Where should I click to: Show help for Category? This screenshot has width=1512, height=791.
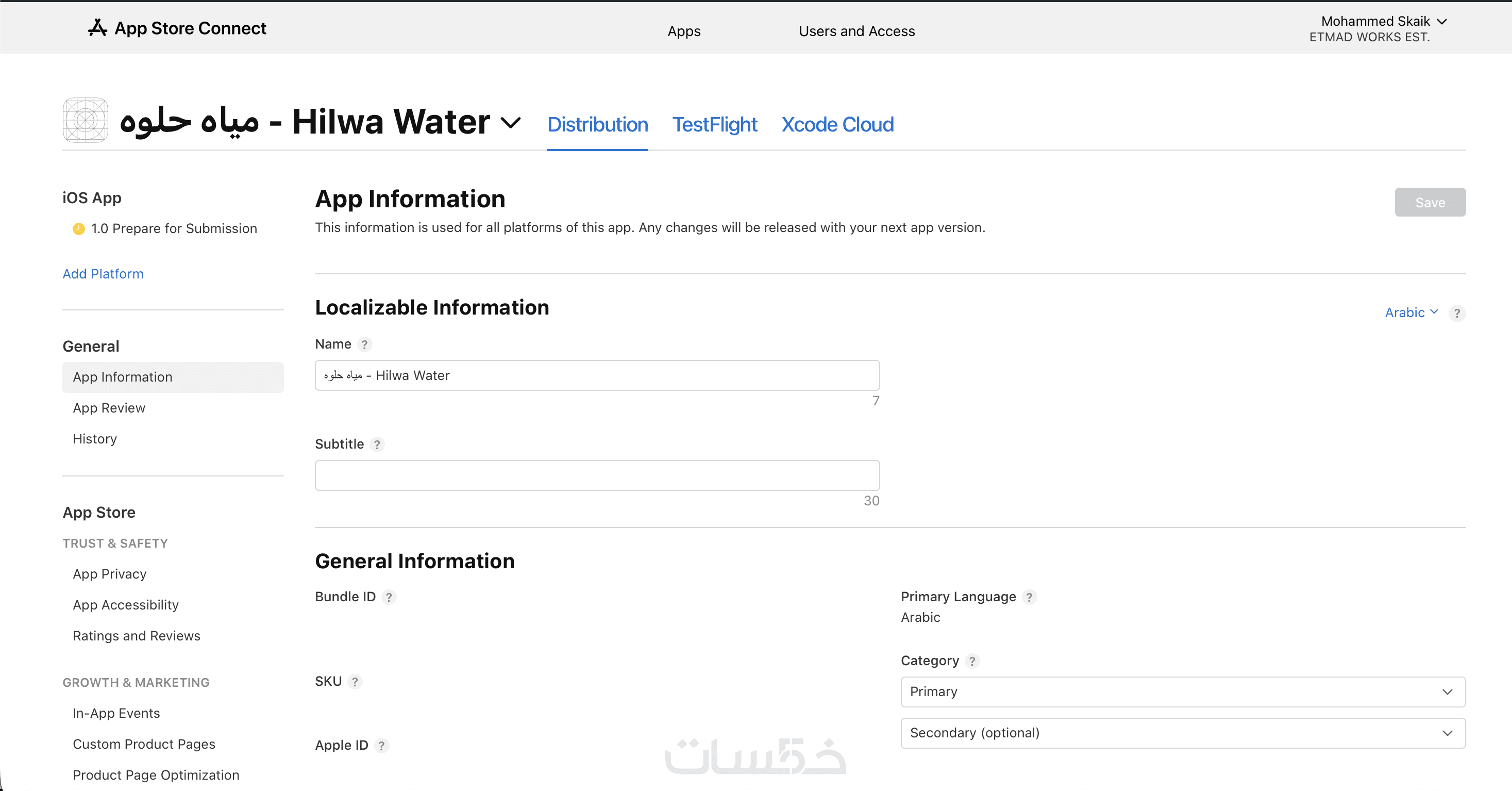972,661
